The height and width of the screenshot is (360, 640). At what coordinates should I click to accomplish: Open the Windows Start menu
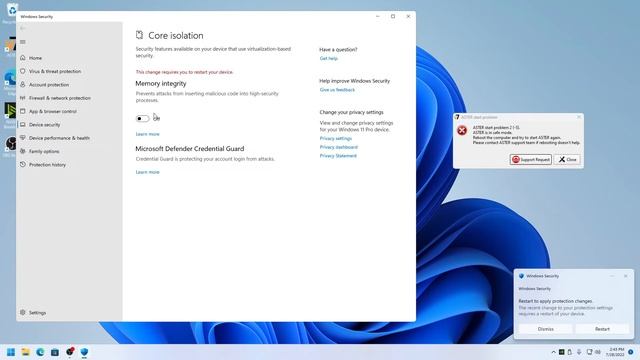pyautogui.click(x=11, y=352)
